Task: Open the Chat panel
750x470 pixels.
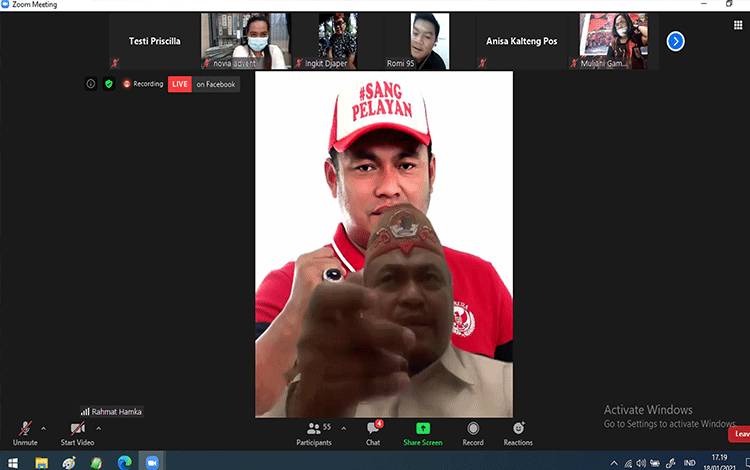Action: point(373,434)
